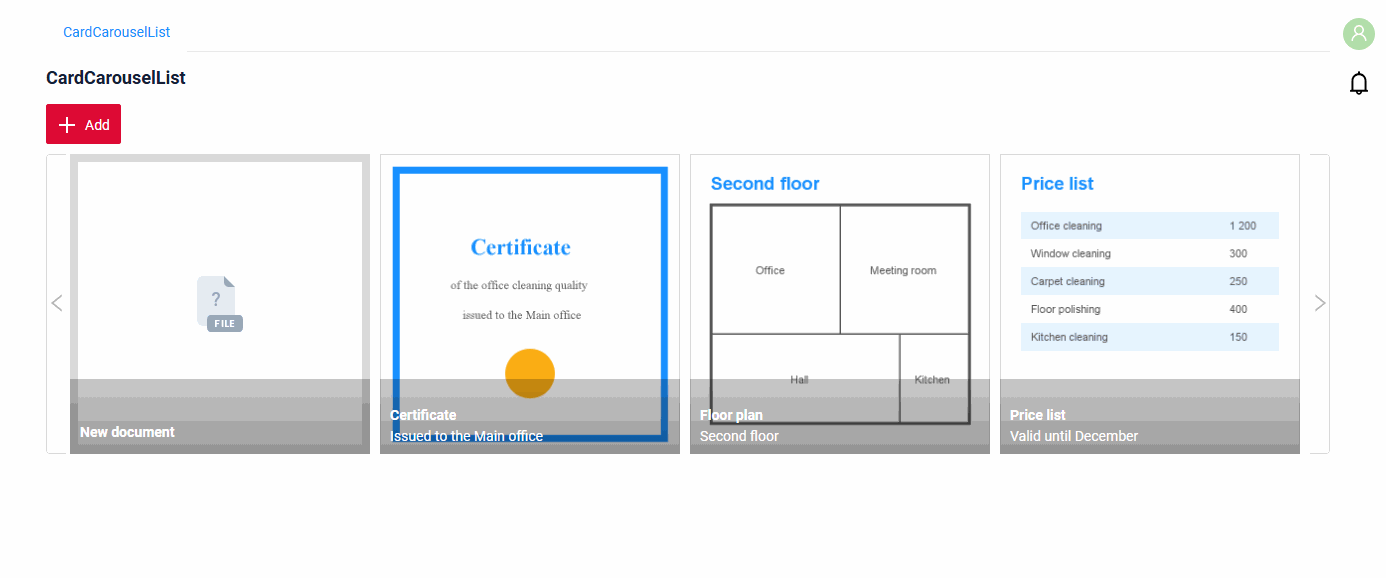This screenshot has width=1386, height=578.
Task: Open the Floor plan card thumbnail
Action: point(840,304)
